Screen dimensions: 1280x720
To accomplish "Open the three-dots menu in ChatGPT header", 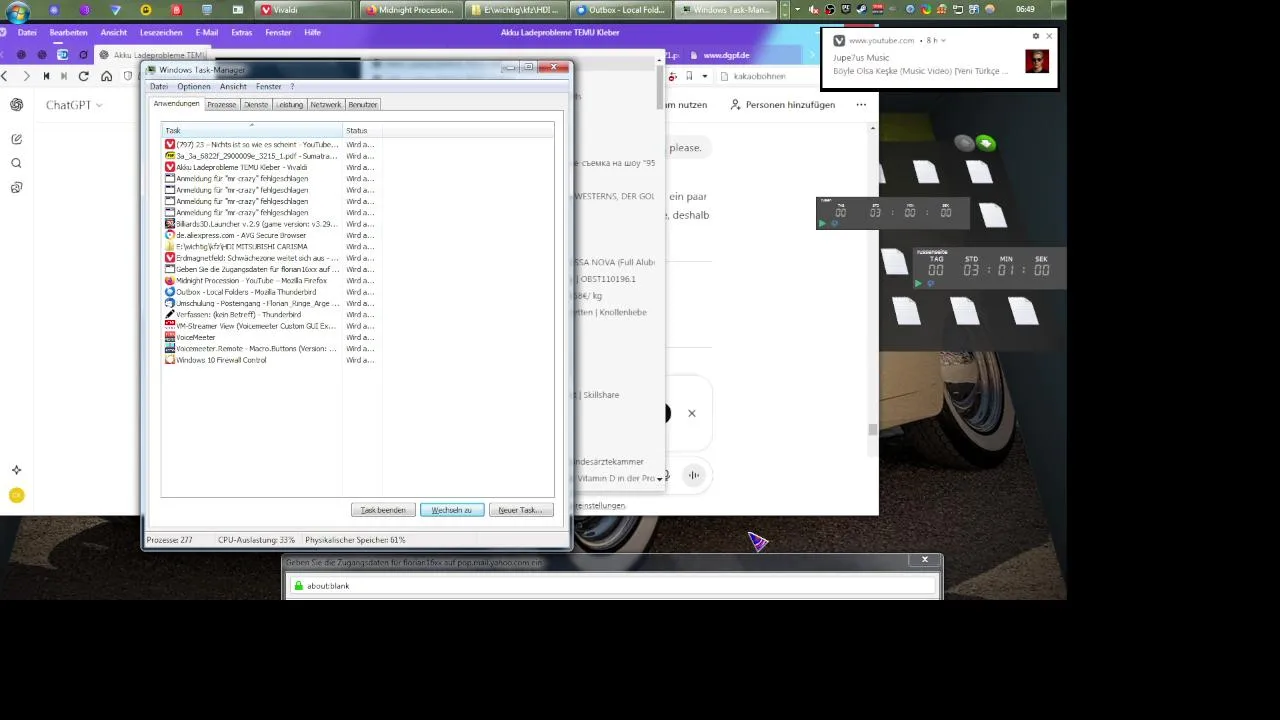I will [861, 105].
